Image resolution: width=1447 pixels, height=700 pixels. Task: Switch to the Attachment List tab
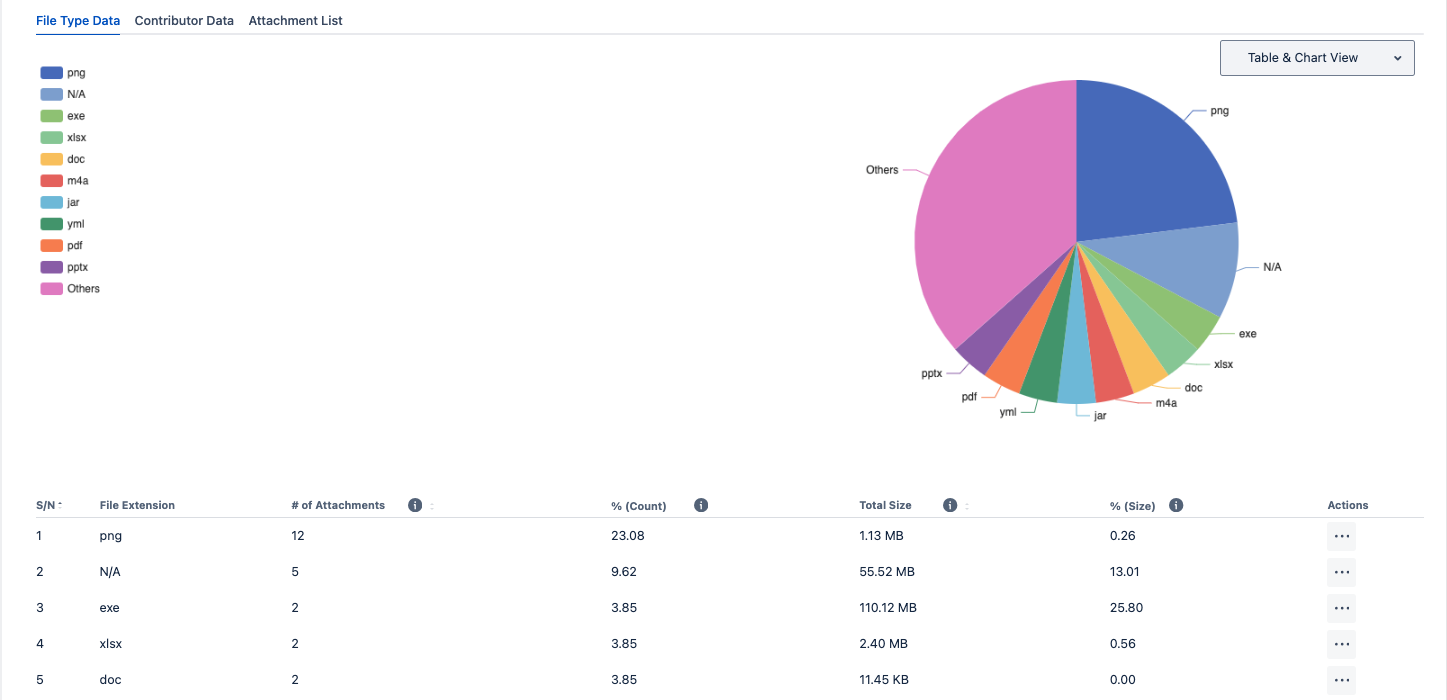pos(295,21)
